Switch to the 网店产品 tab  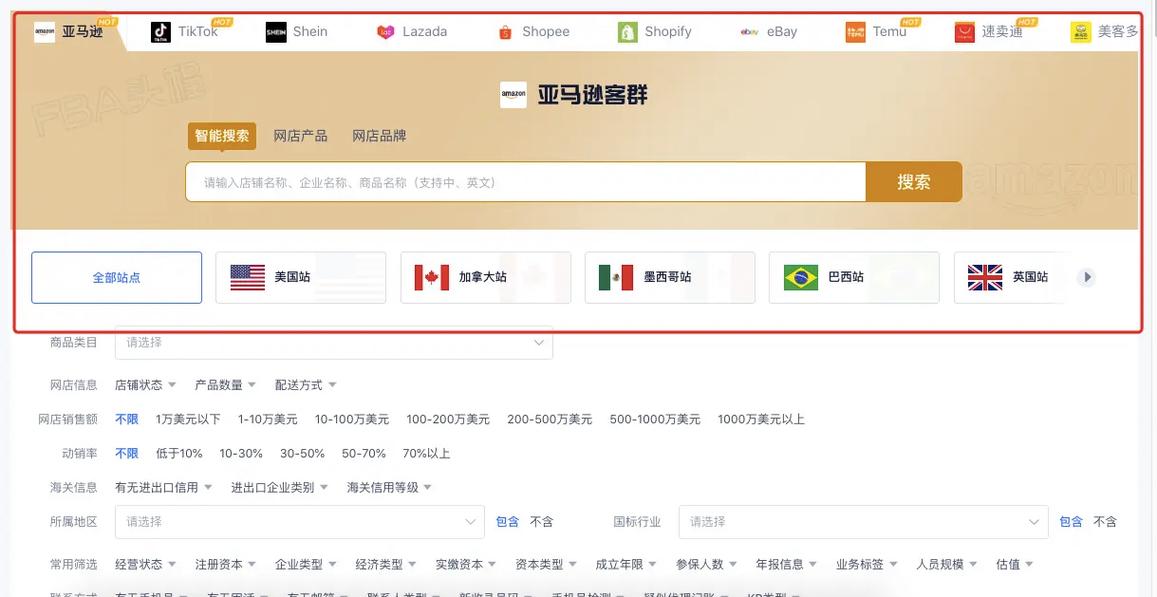pos(302,133)
